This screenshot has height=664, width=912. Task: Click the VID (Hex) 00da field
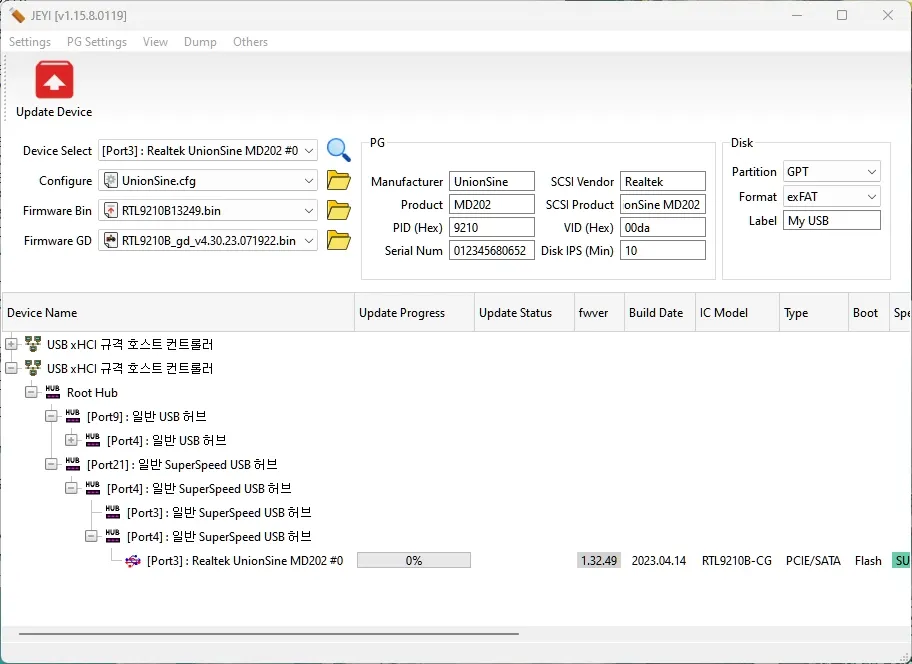pyautogui.click(x=662, y=227)
